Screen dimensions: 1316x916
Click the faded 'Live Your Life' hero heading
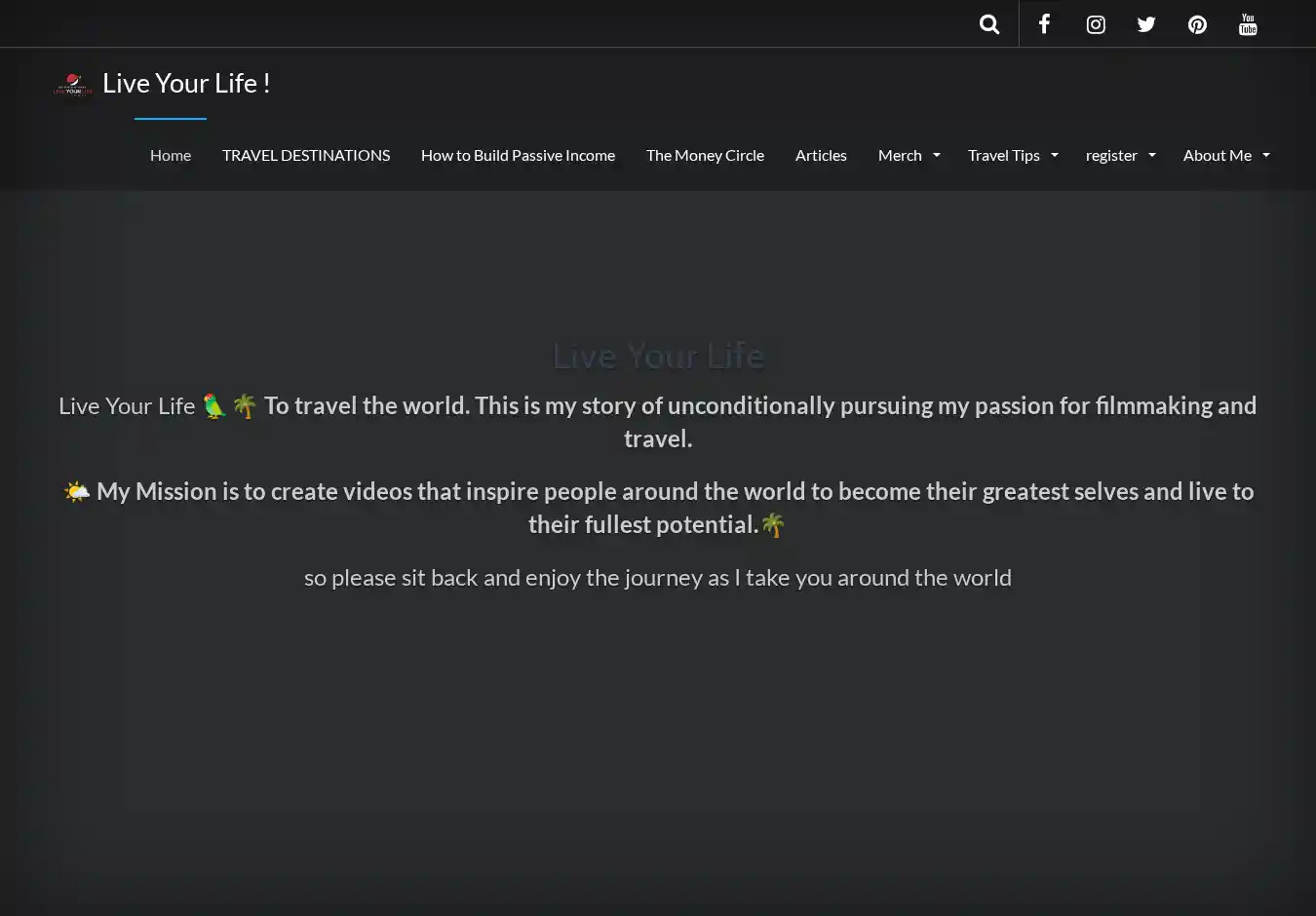coord(658,356)
